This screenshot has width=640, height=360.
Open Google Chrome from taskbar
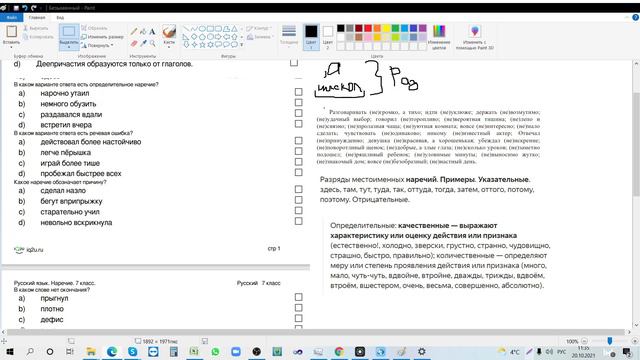coord(339,351)
